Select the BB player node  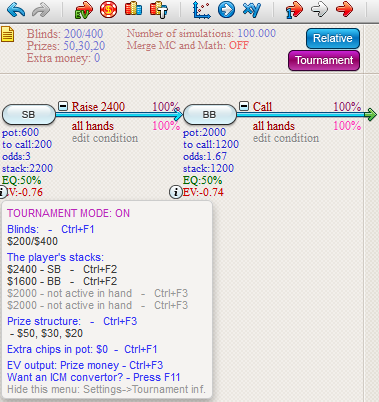pos(210,115)
